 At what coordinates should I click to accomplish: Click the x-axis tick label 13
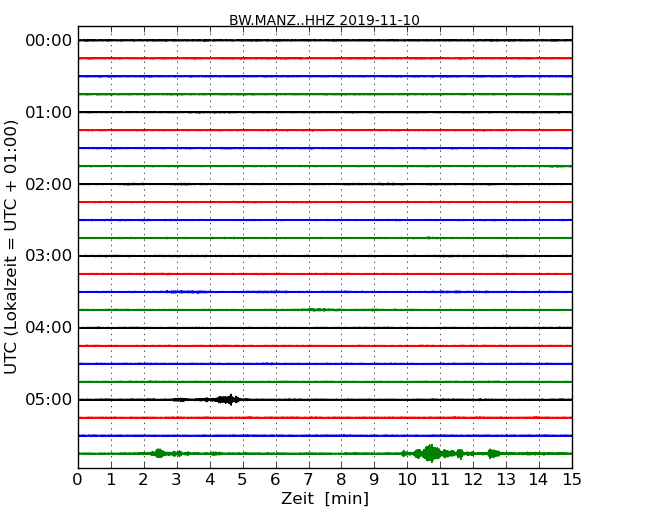click(x=506, y=479)
